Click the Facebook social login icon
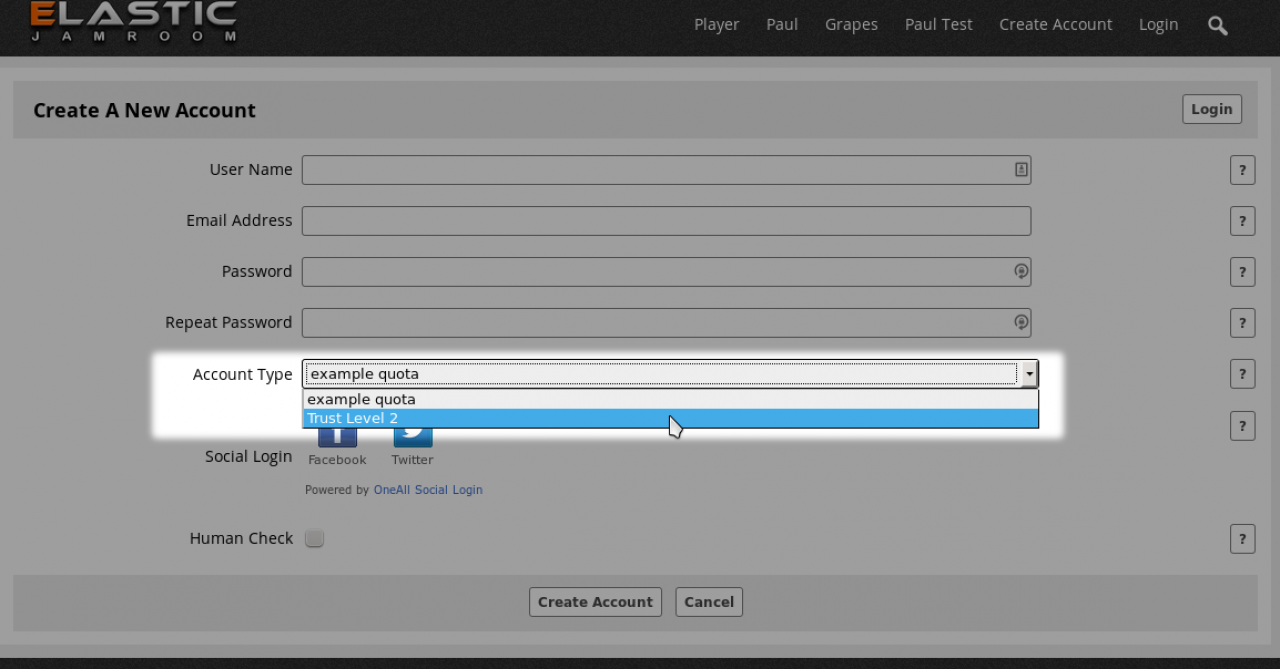The image size is (1280, 669). pyautogui.click(x=337, y=437)
